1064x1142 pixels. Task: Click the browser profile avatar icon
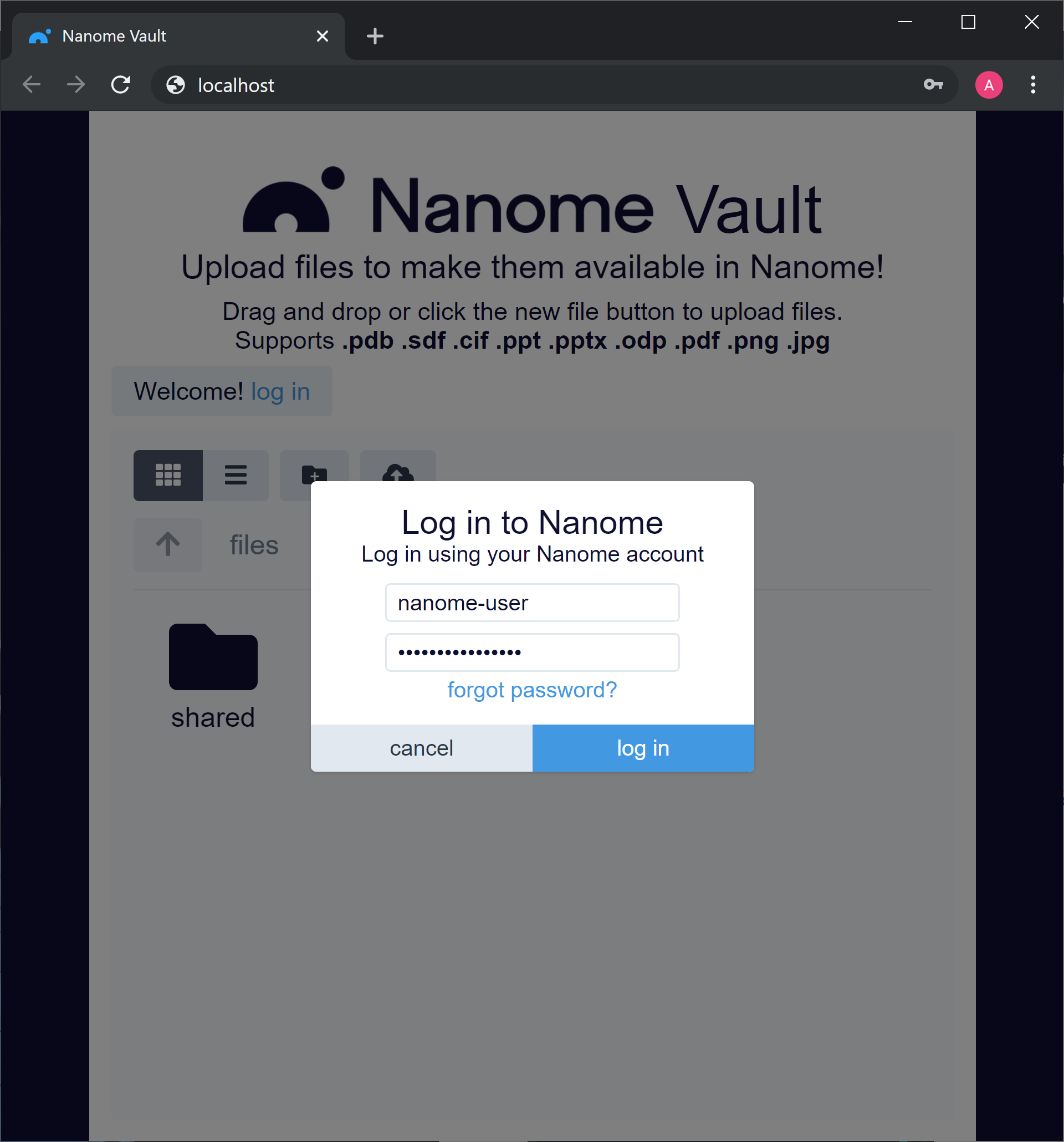point(990,85)
